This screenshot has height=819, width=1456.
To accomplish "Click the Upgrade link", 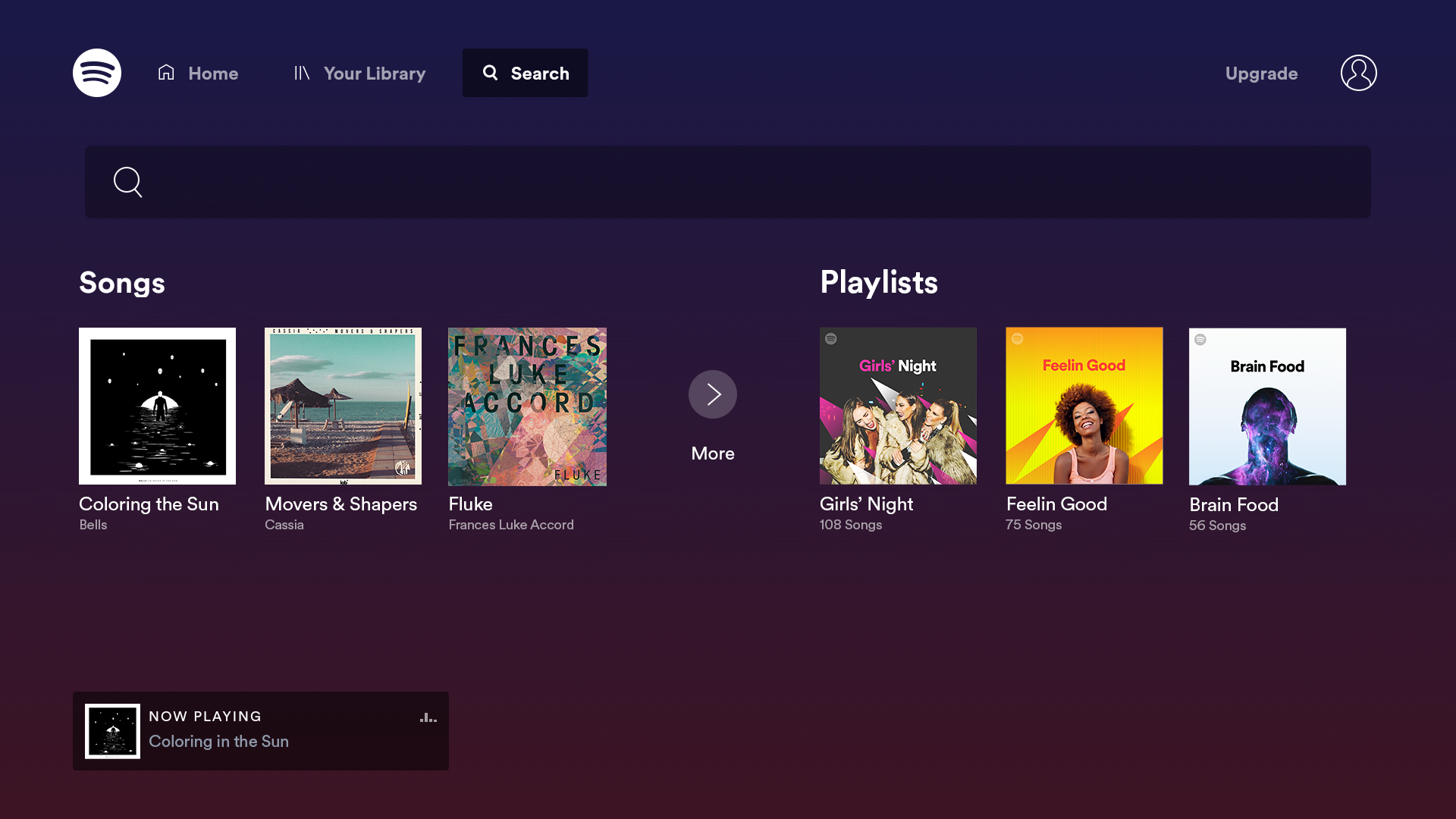I will (x=1261, y=73).
